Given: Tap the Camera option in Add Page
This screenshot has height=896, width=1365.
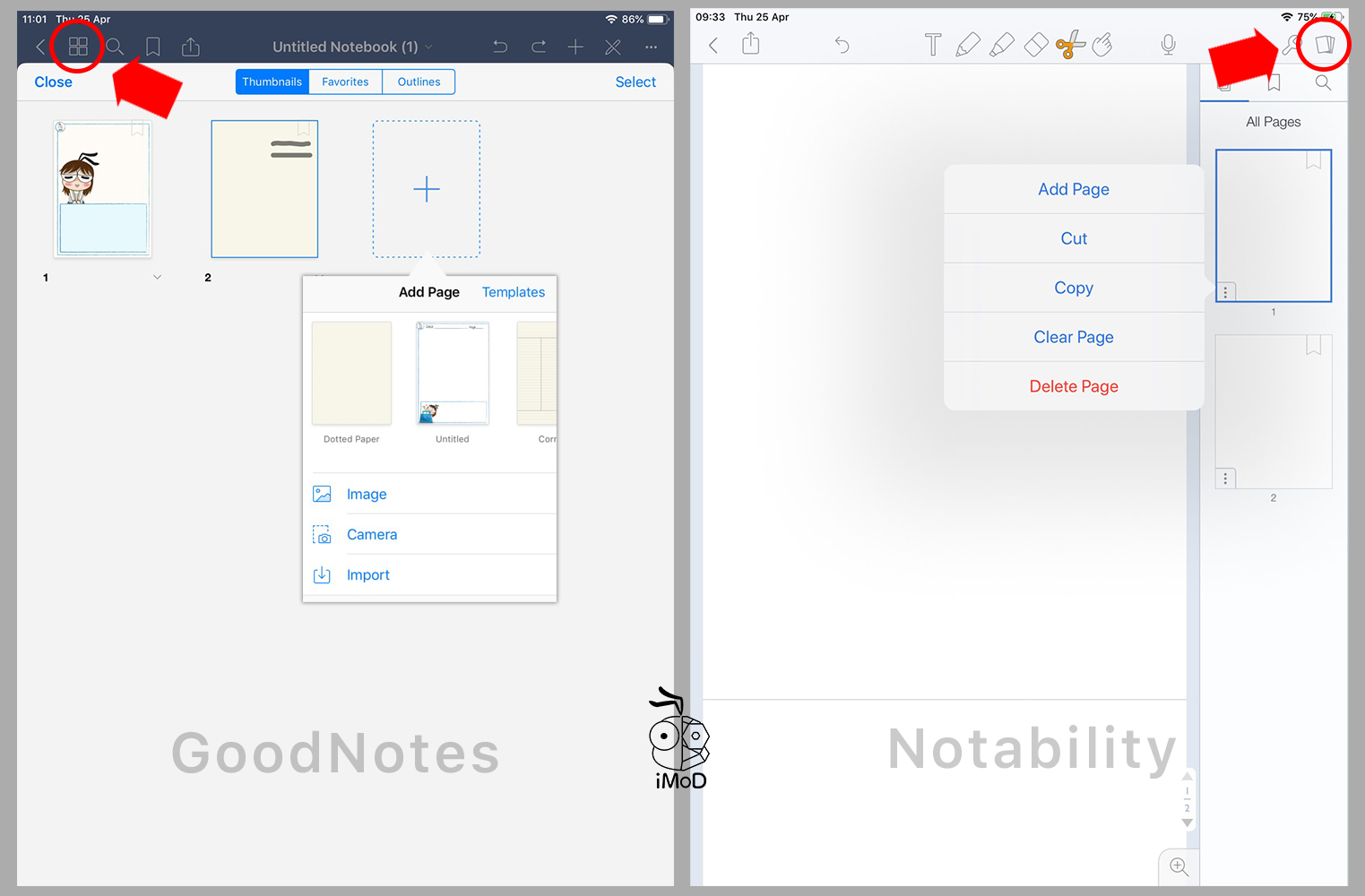Looking at the screenshot, I should pos(371,535).
